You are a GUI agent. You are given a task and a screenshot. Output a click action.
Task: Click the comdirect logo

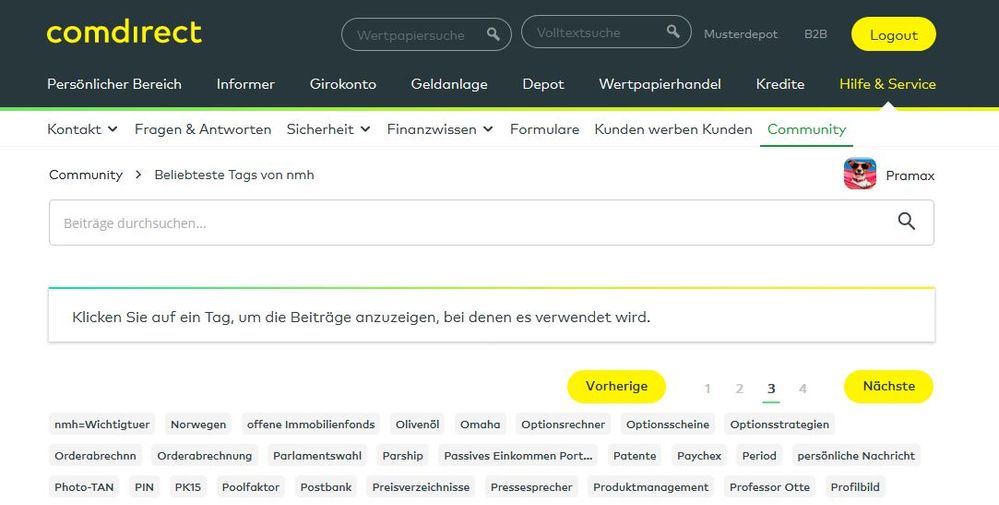(x=124, y=33)
